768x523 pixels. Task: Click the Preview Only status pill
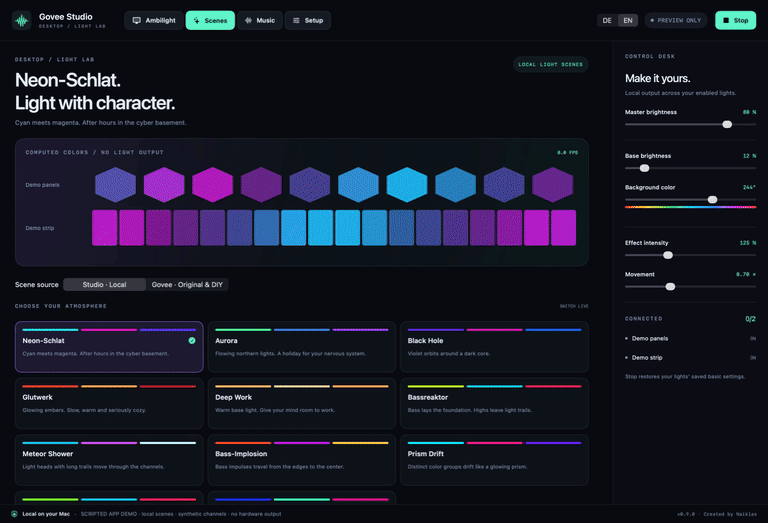[x=675, y=21]
